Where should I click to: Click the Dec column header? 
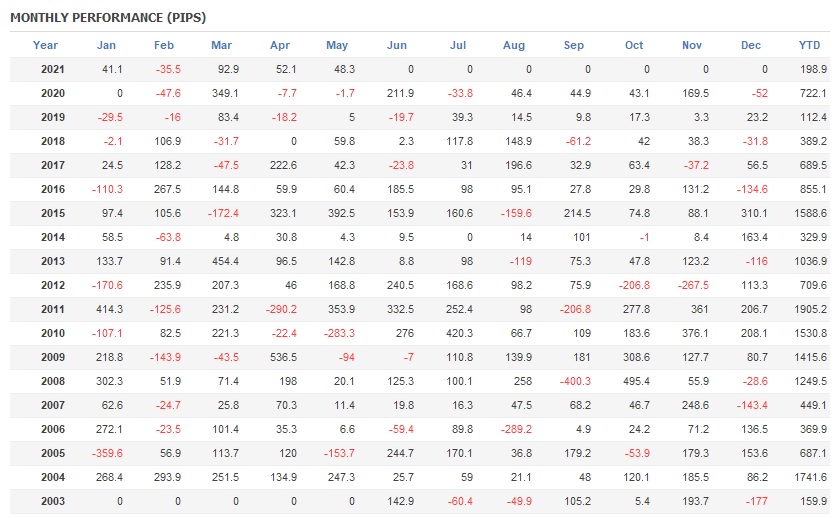[x=751, y=45]
